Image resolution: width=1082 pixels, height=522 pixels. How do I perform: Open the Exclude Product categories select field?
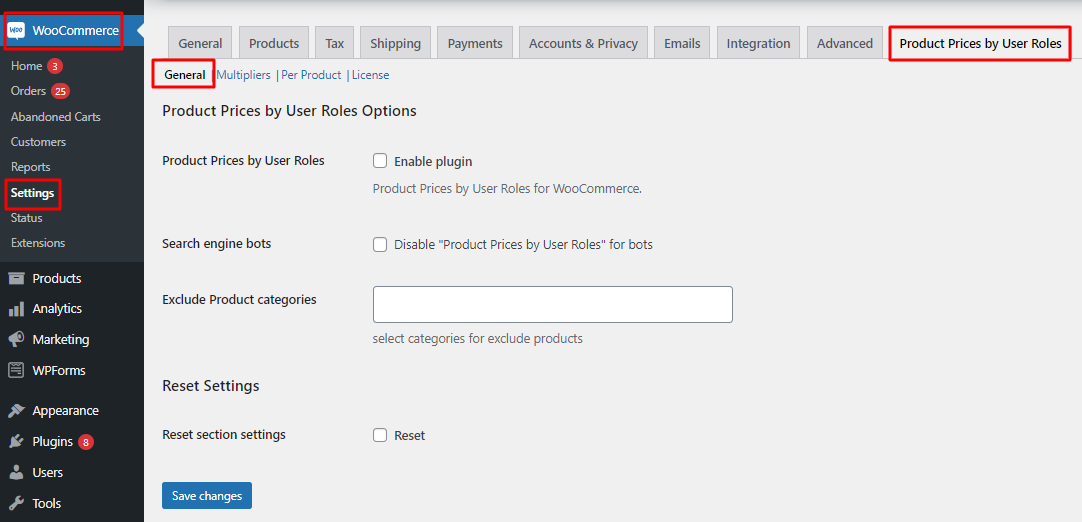(553, 304)
